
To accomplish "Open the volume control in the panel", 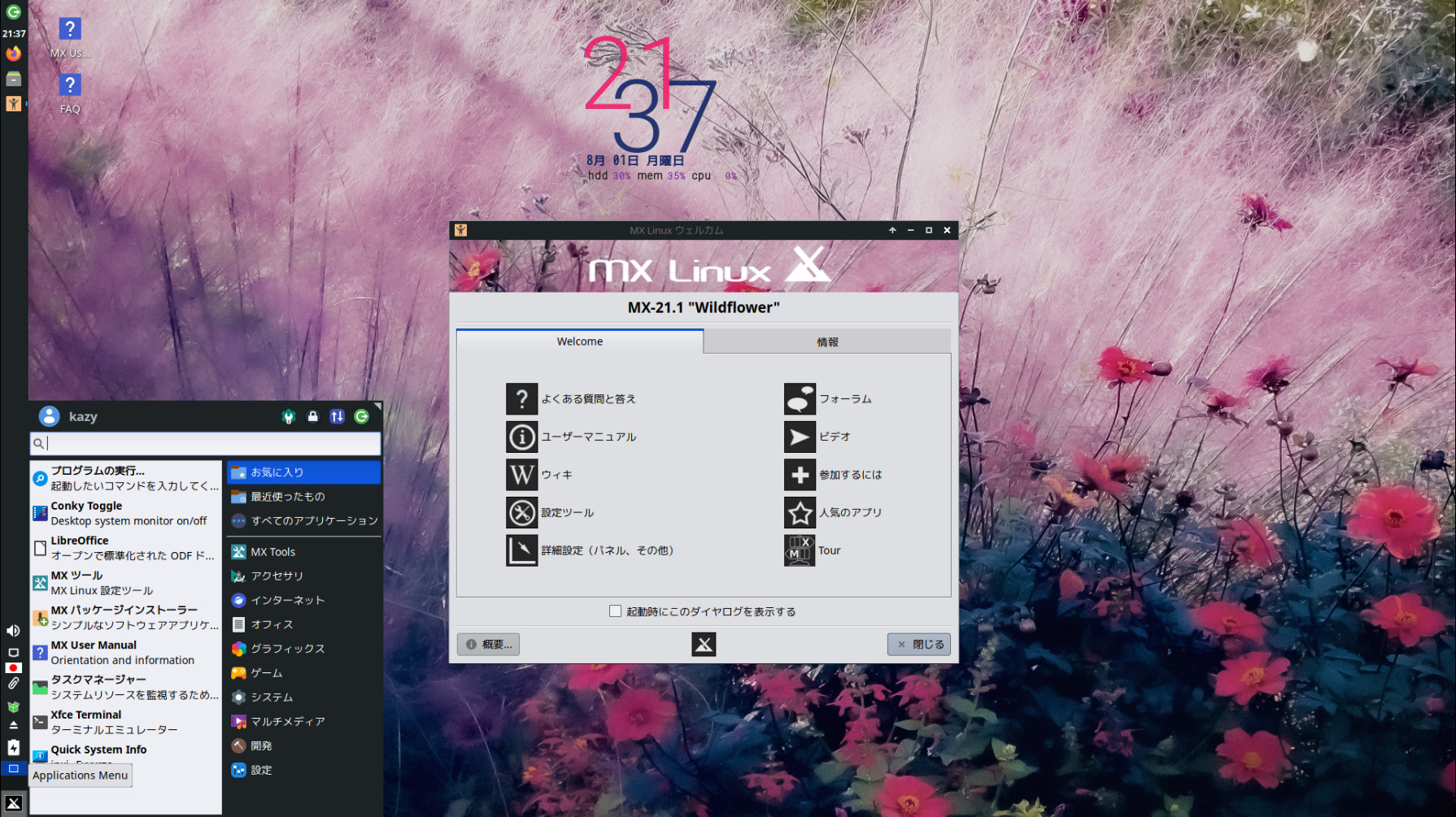I will pos(13,631).
